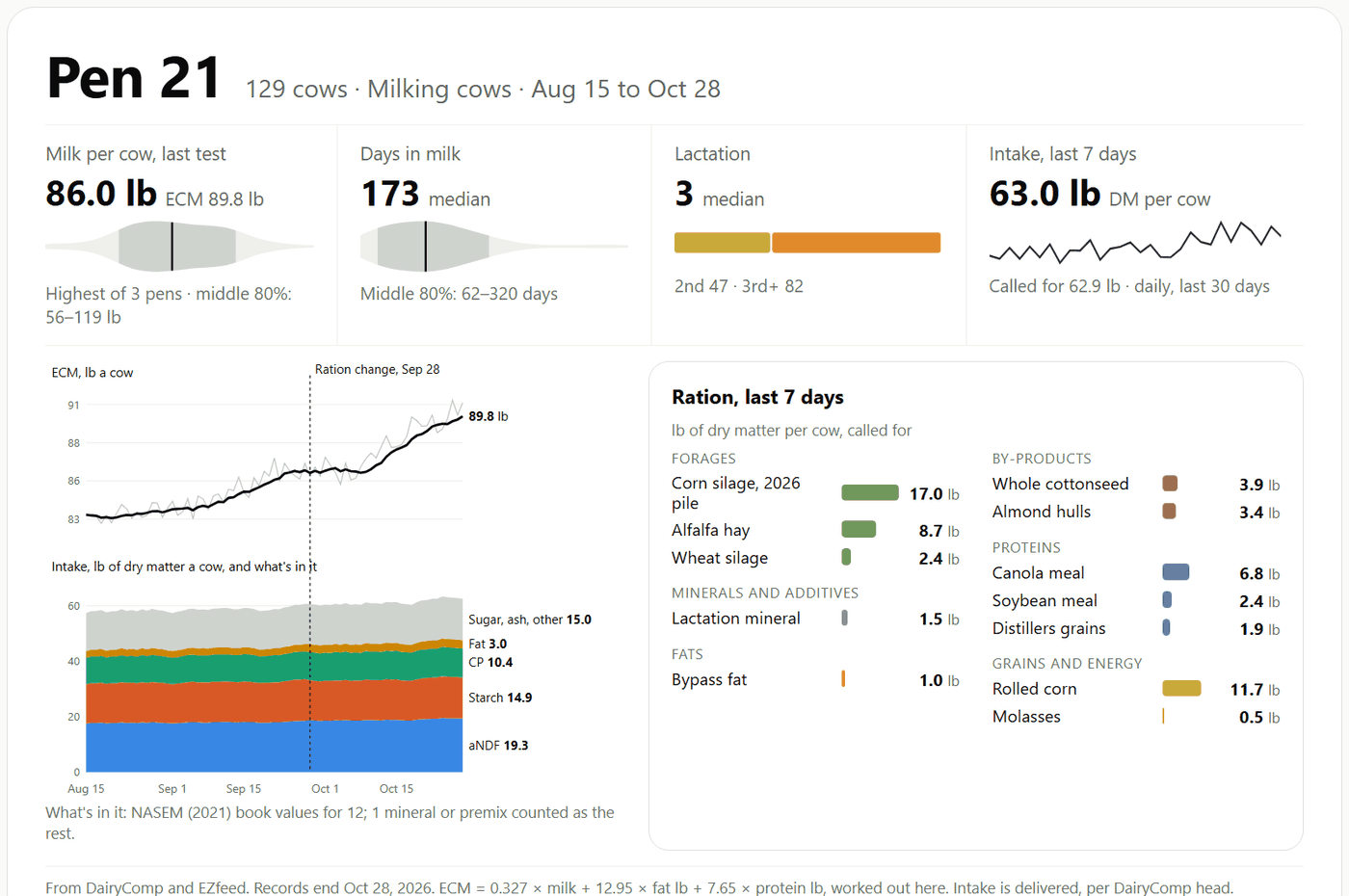Click the gray Lactation mineral marker
Screen dimensions: 1349x896
coord(844,618)
